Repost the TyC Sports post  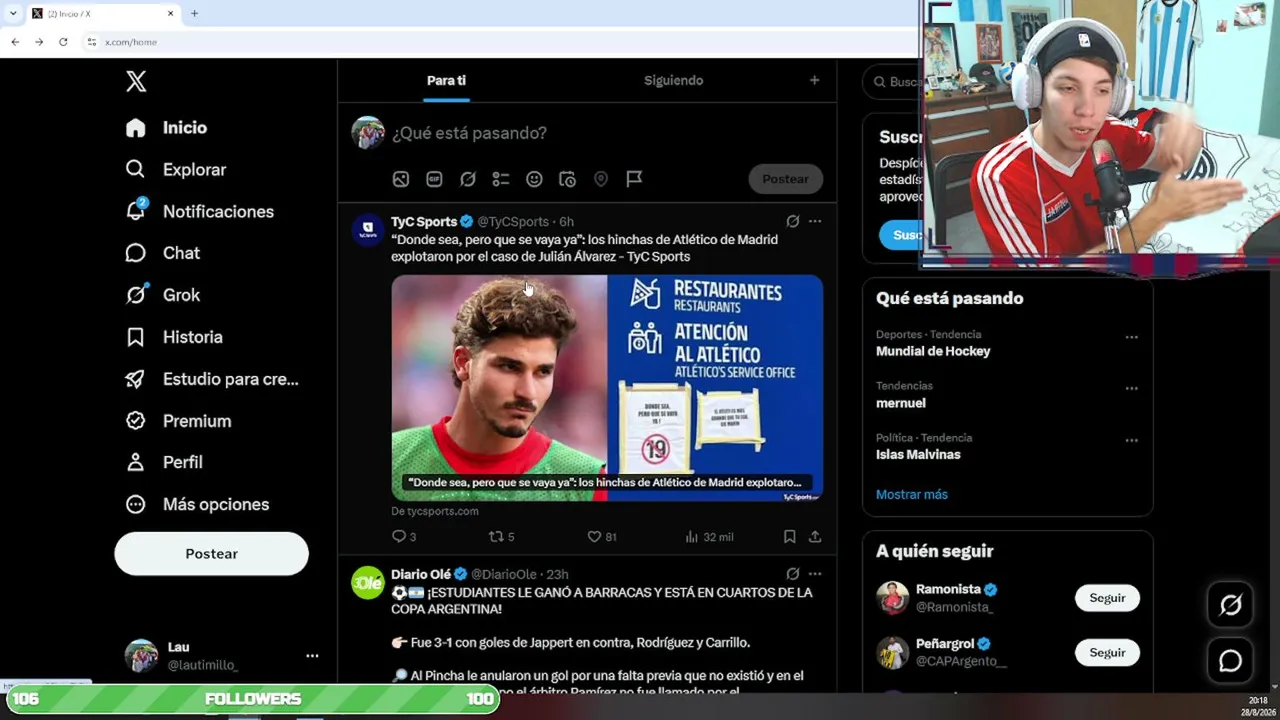point(501,537)
